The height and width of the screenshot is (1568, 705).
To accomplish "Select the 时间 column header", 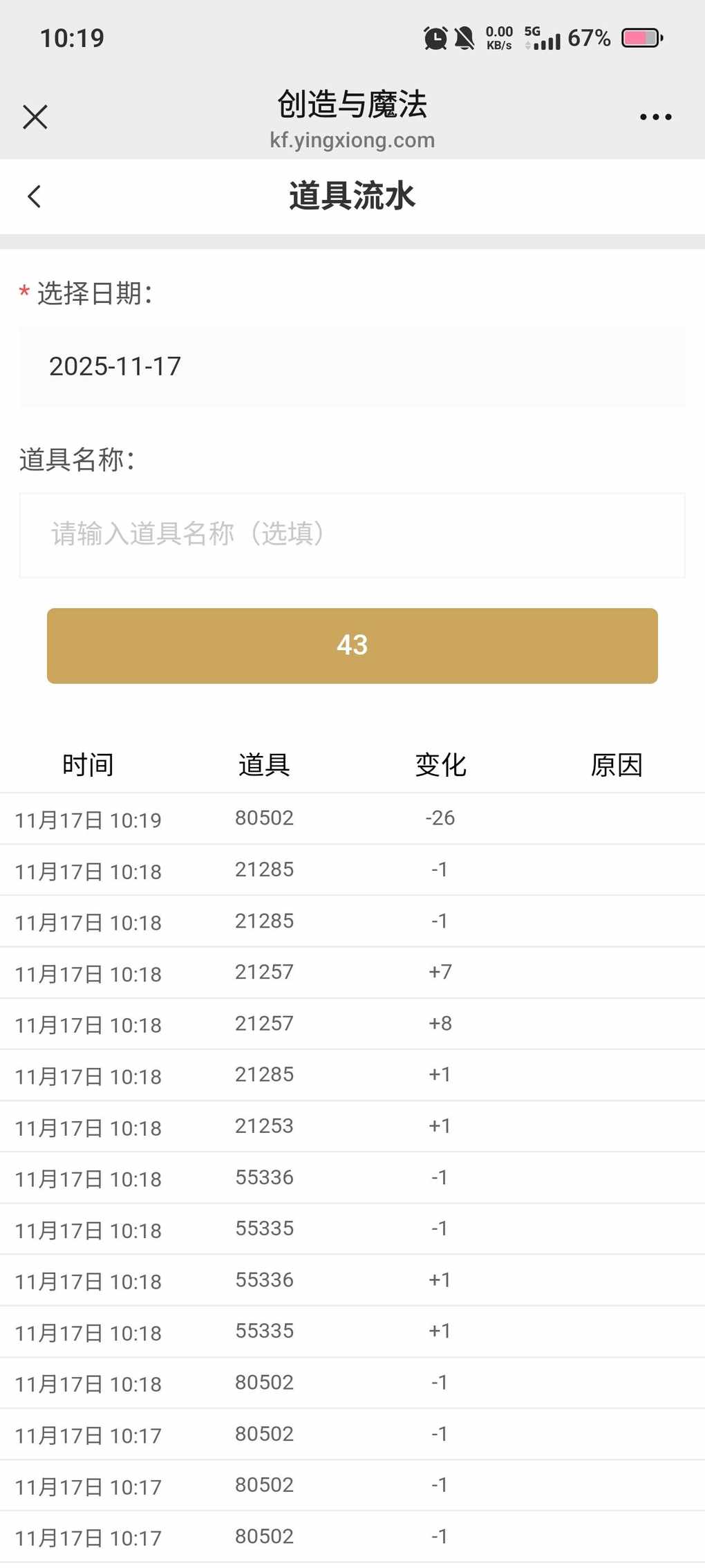I will 88,765.
